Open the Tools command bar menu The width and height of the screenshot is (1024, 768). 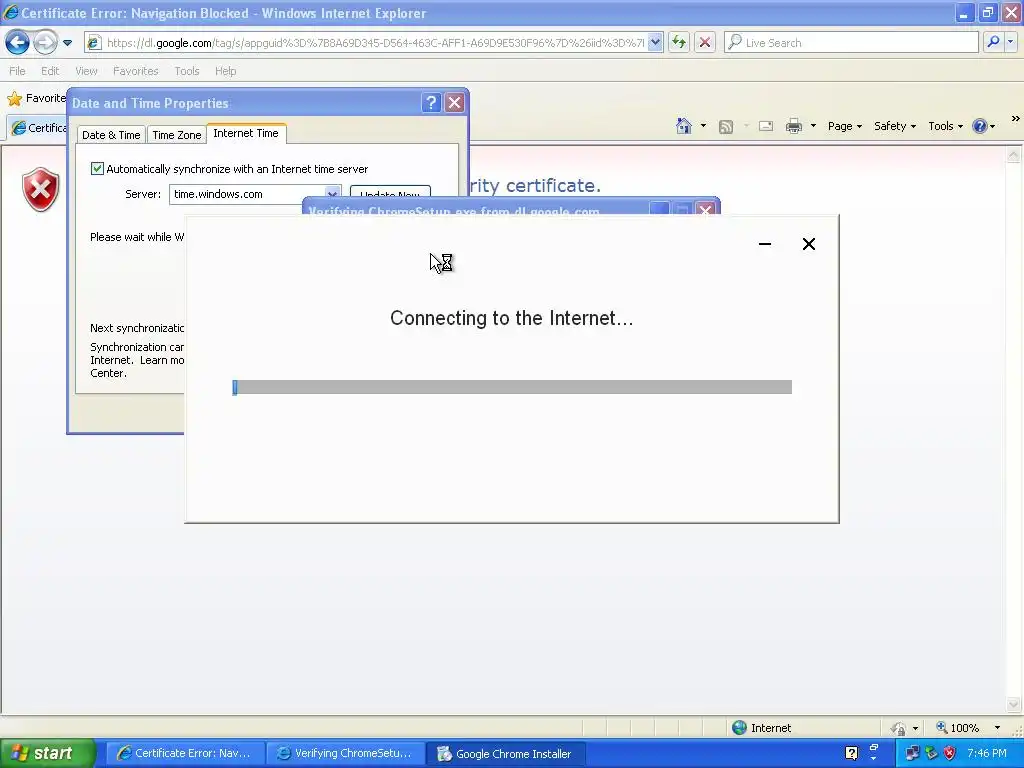point(946,126)
